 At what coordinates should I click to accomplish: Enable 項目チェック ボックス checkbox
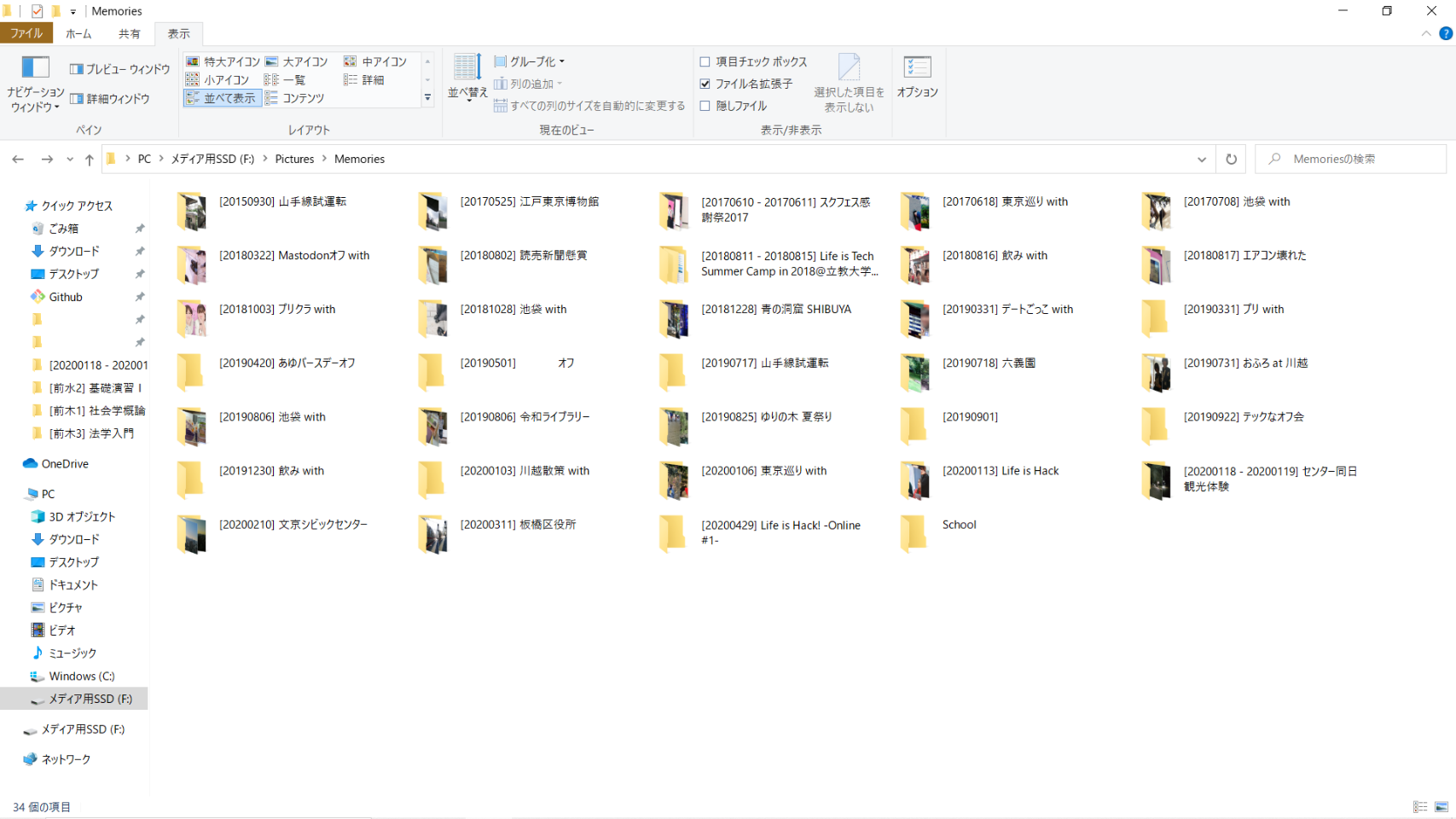pos(705,61)
